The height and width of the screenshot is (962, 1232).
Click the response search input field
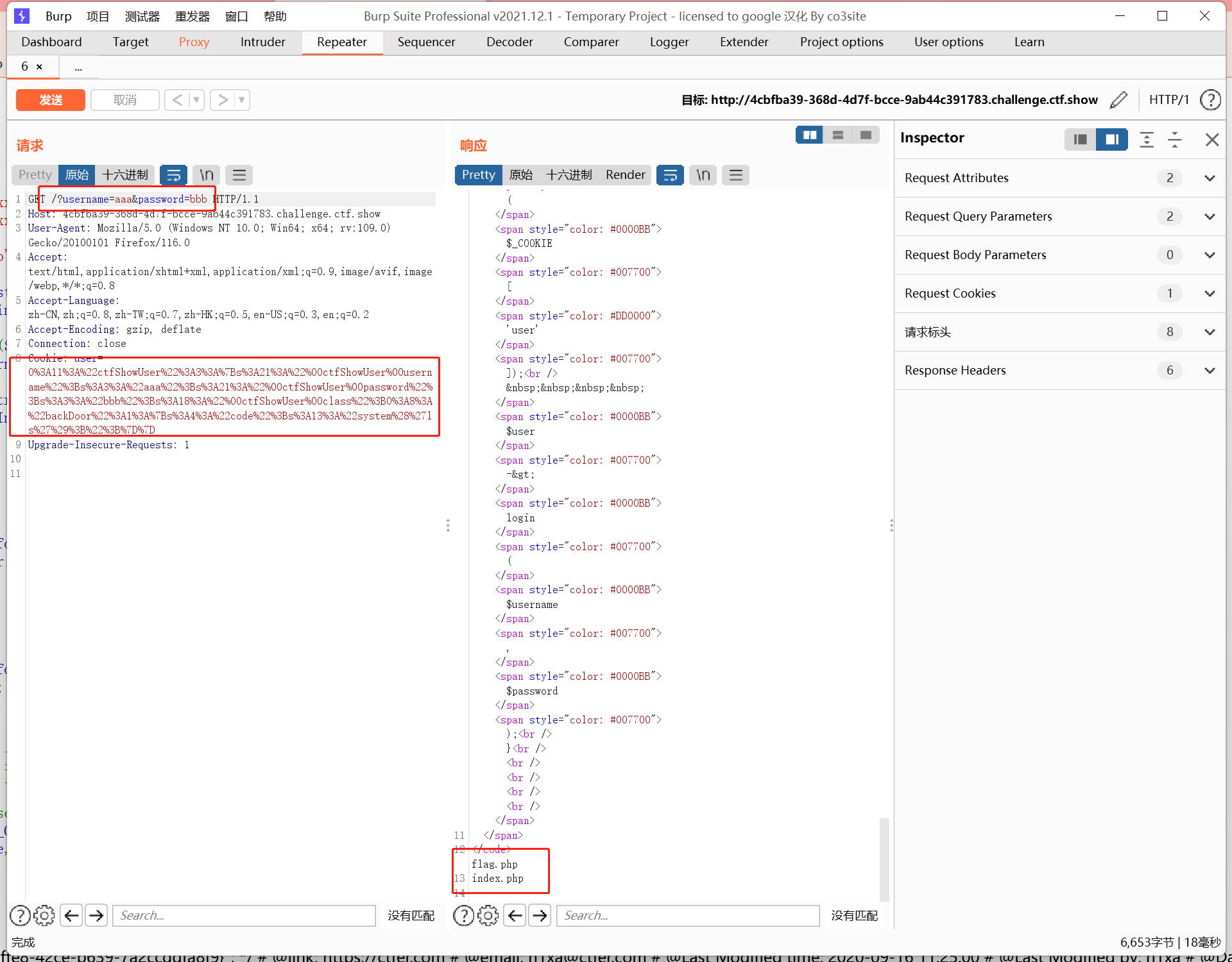pyautogui.click(x=688, y=916)
